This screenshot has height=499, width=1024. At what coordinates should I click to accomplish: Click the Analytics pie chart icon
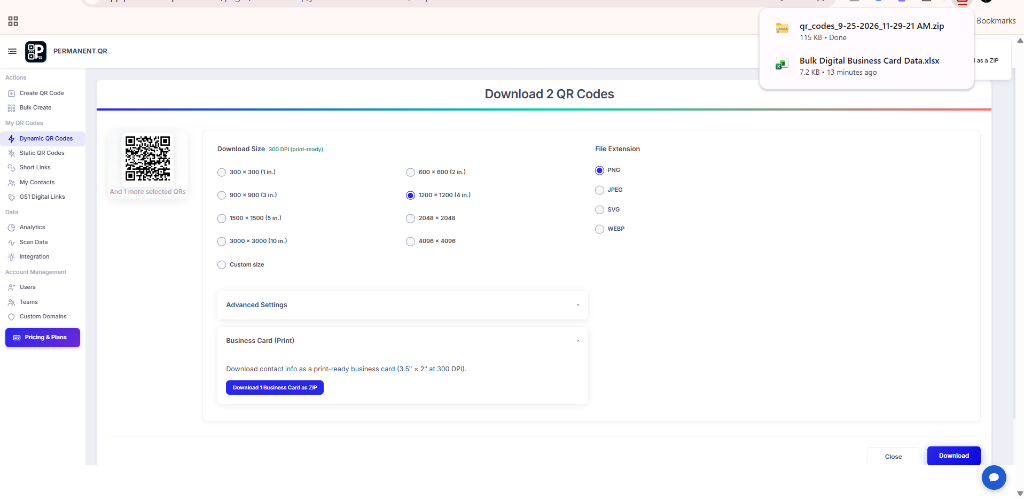pyautogui.click(x=11, y=227)
